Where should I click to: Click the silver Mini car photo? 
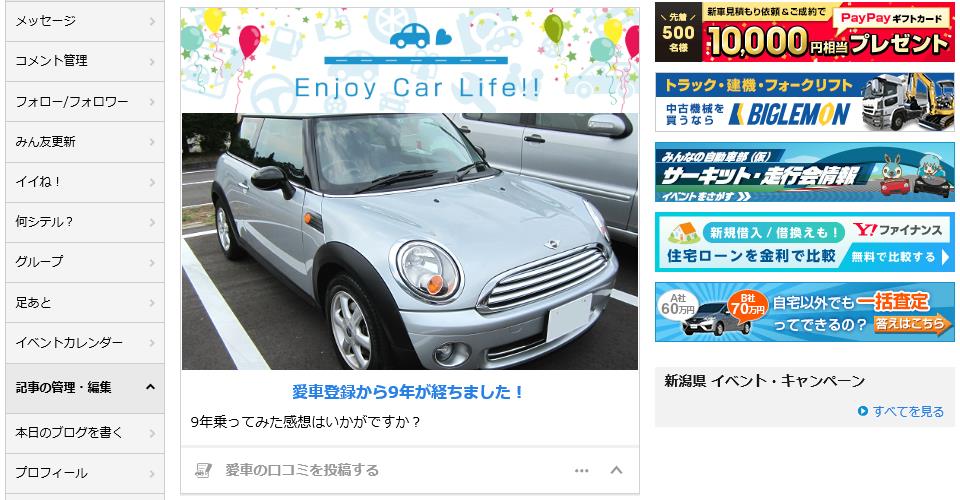(x=410, y=241)
